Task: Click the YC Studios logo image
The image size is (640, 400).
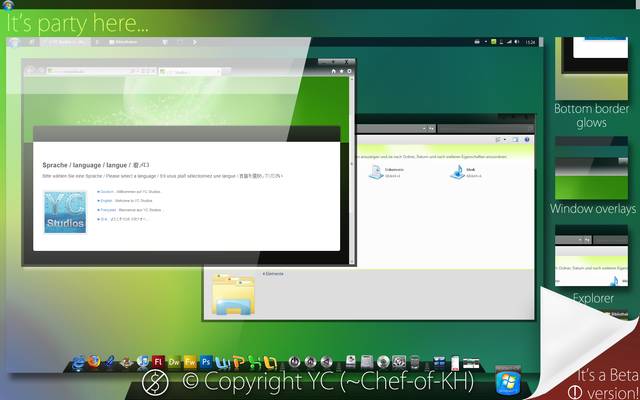Action: click(65, 213)
